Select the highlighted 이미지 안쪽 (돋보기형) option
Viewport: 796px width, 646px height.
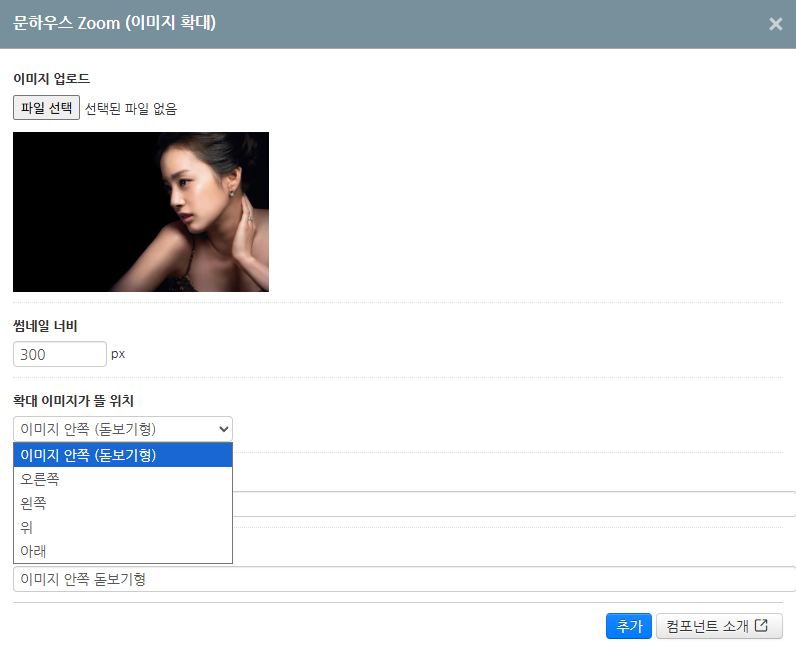pyautogui.click(x=123, y=455)
